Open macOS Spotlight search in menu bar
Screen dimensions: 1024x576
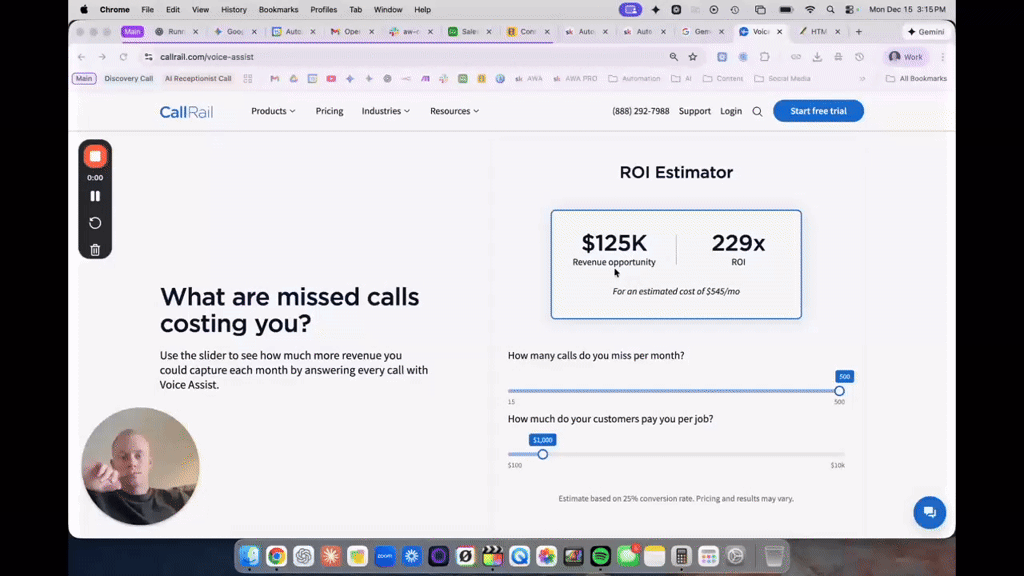[830, 10]
